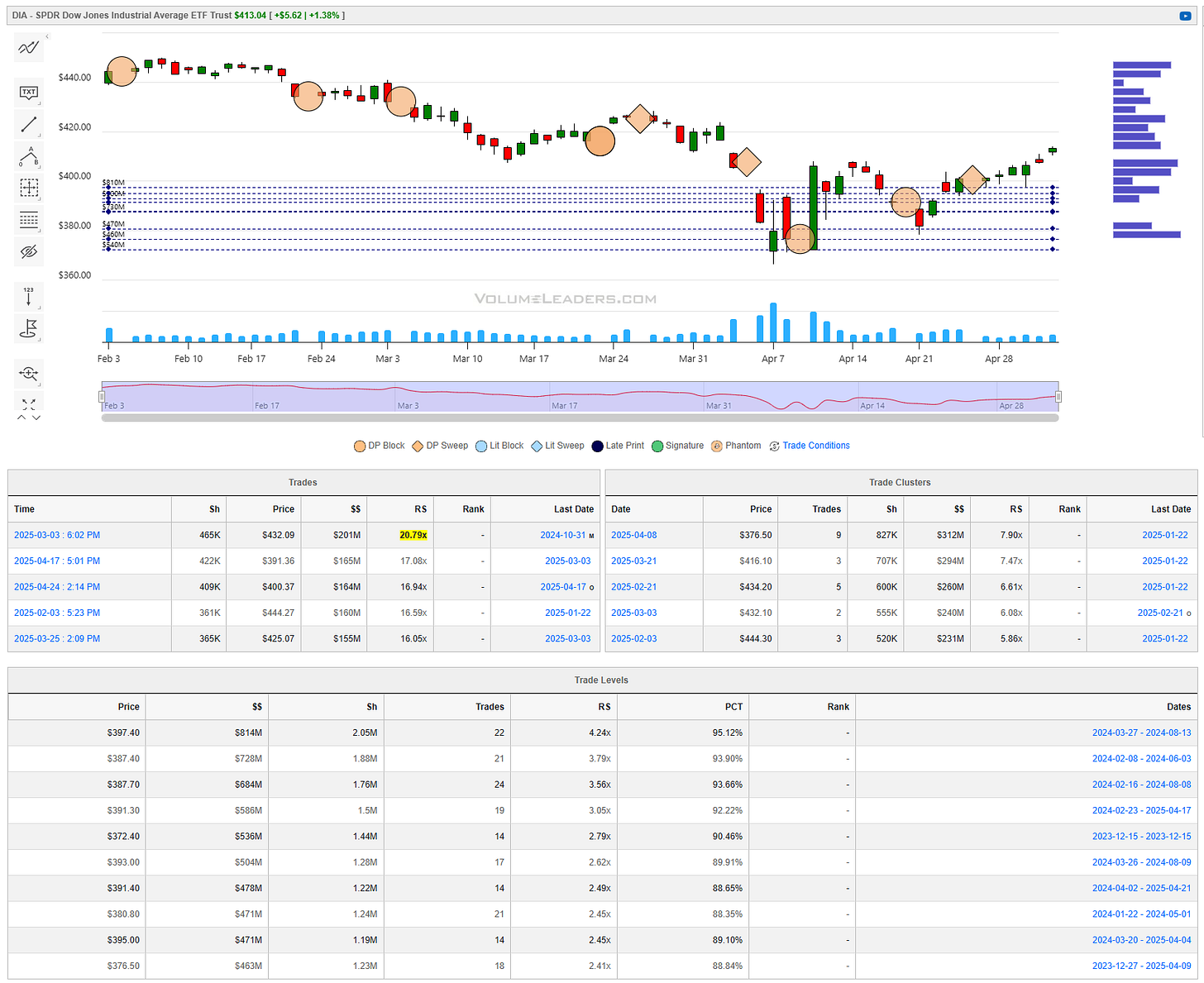Click the right handle of the range navigator
1204x983 pixels.
click(x=1058, y=397)
